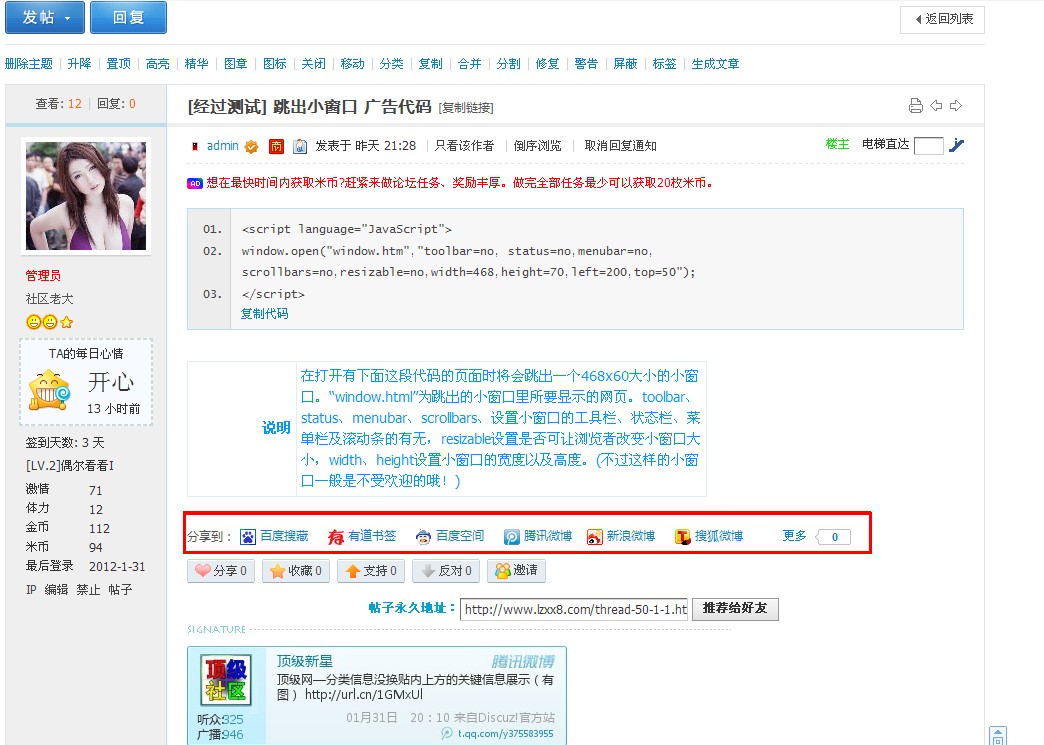The width and height of the screenshot is (1044, 745).
Task: Click the blue document icon before post time
Action: [x=300, y=146]
